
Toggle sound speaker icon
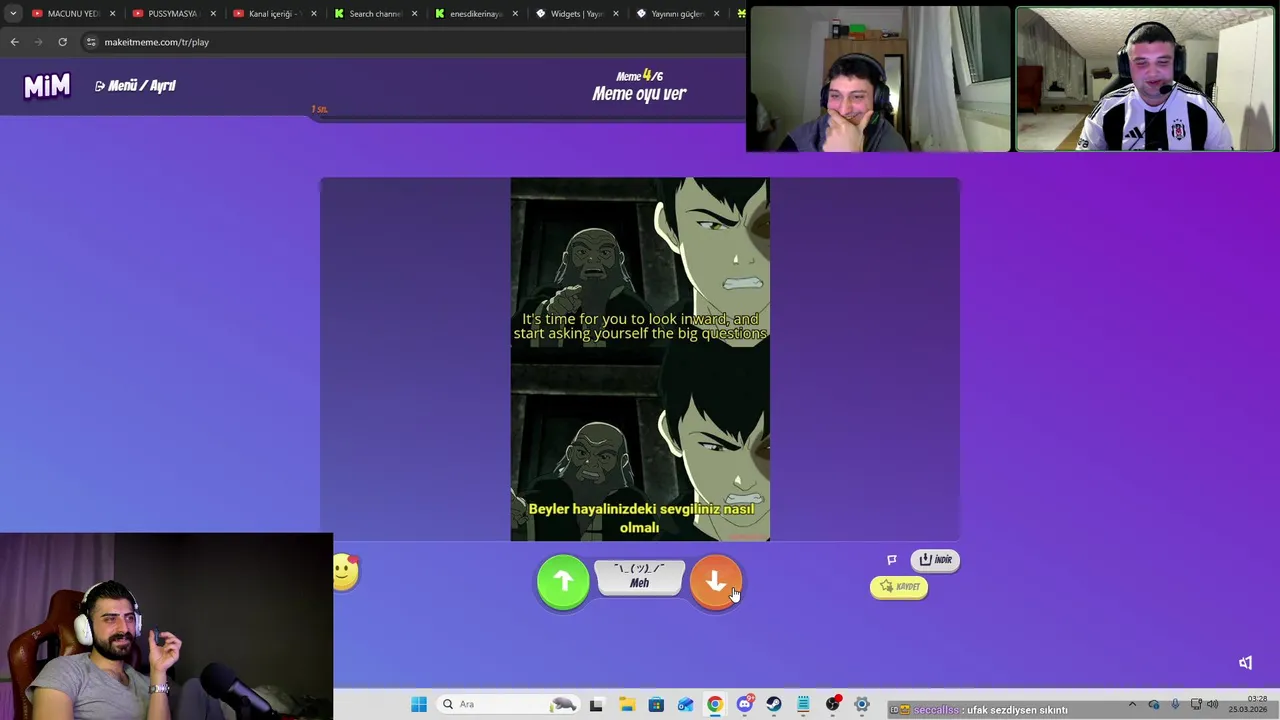[x=1245, y=663]
